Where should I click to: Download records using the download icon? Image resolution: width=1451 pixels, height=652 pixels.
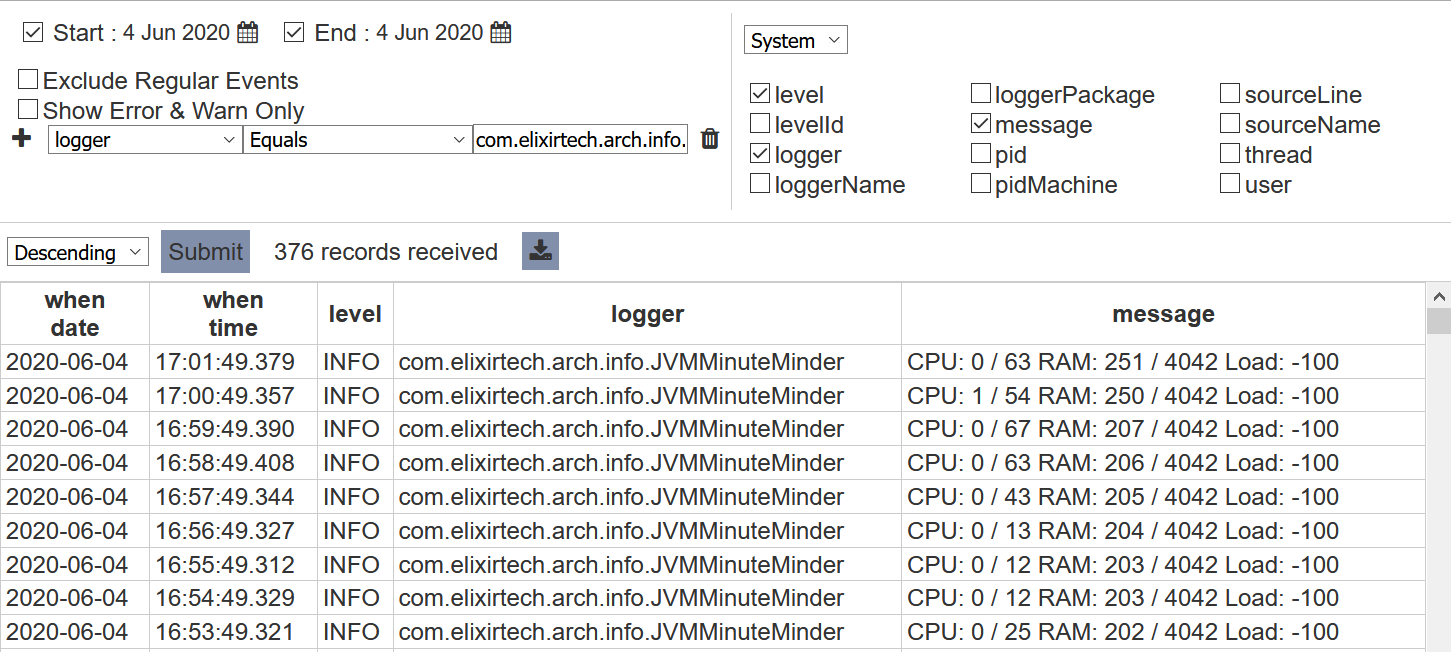tap(540, 251)
